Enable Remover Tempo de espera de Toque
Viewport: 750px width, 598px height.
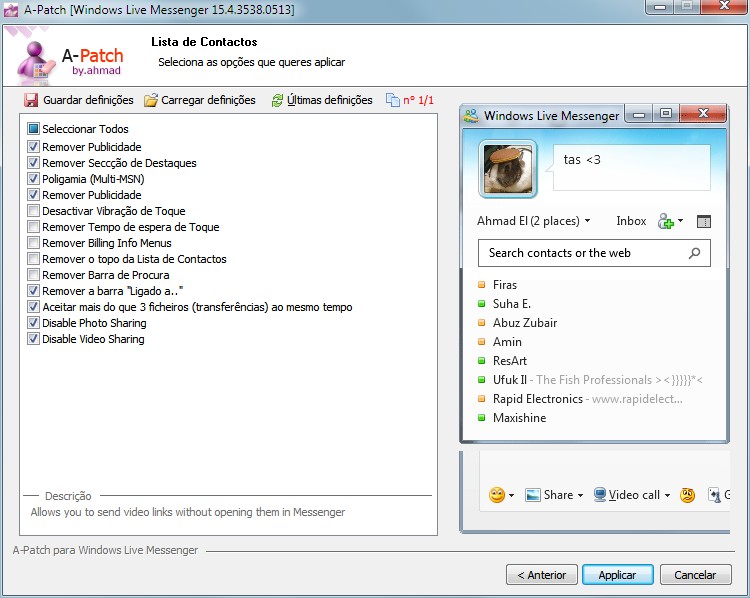(x=33, y=227)
